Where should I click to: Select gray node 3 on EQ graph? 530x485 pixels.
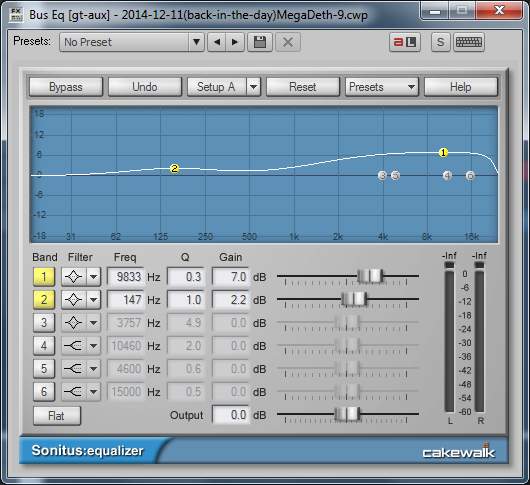click(x=382, y=175)
